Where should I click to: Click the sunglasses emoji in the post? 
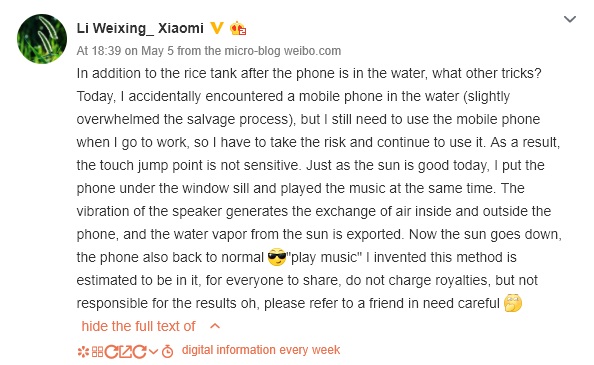[277, 257]
